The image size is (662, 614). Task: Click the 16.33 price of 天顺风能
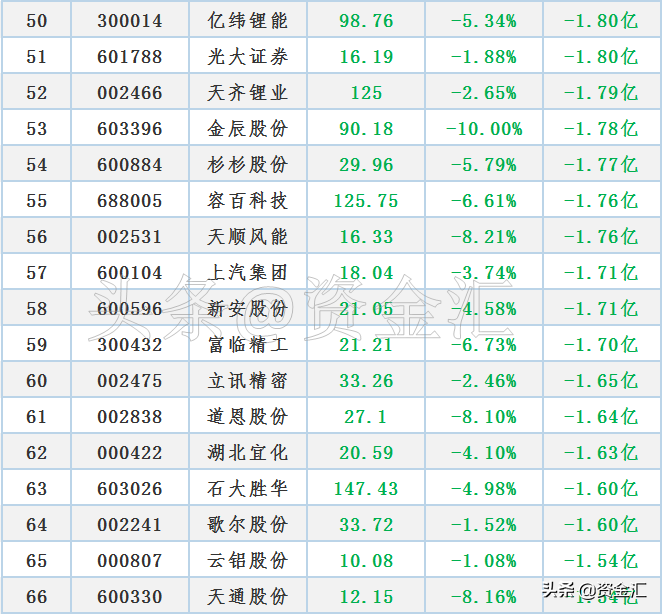(366, 237)
